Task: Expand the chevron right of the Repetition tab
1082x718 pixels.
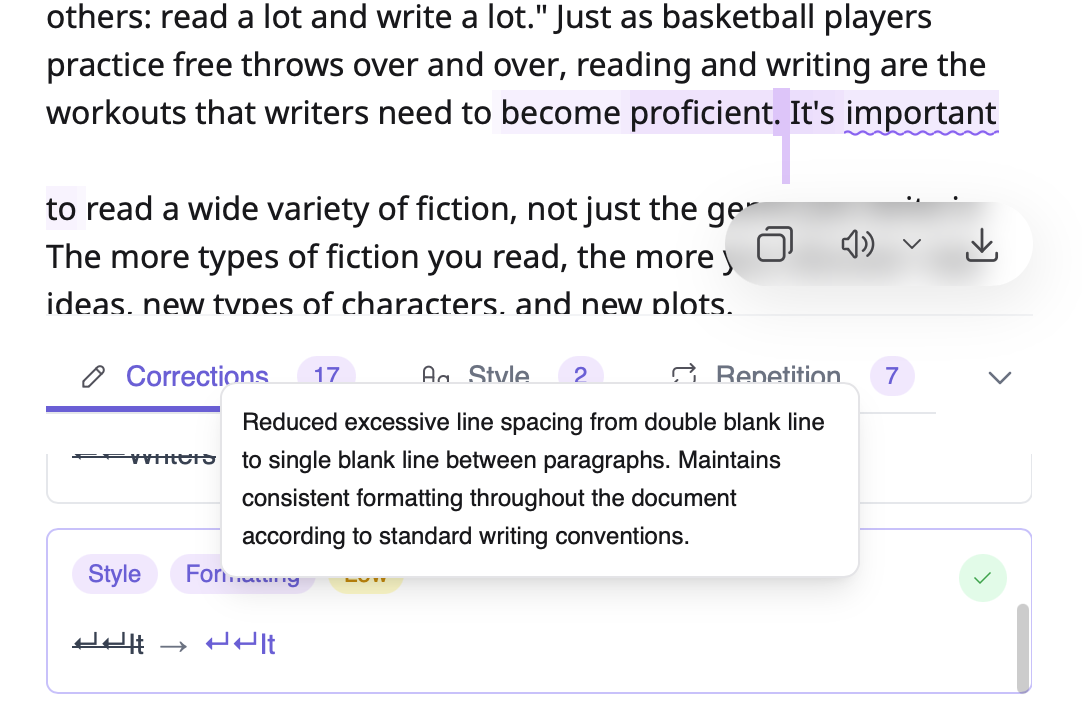Action: [x=999, y=377]
